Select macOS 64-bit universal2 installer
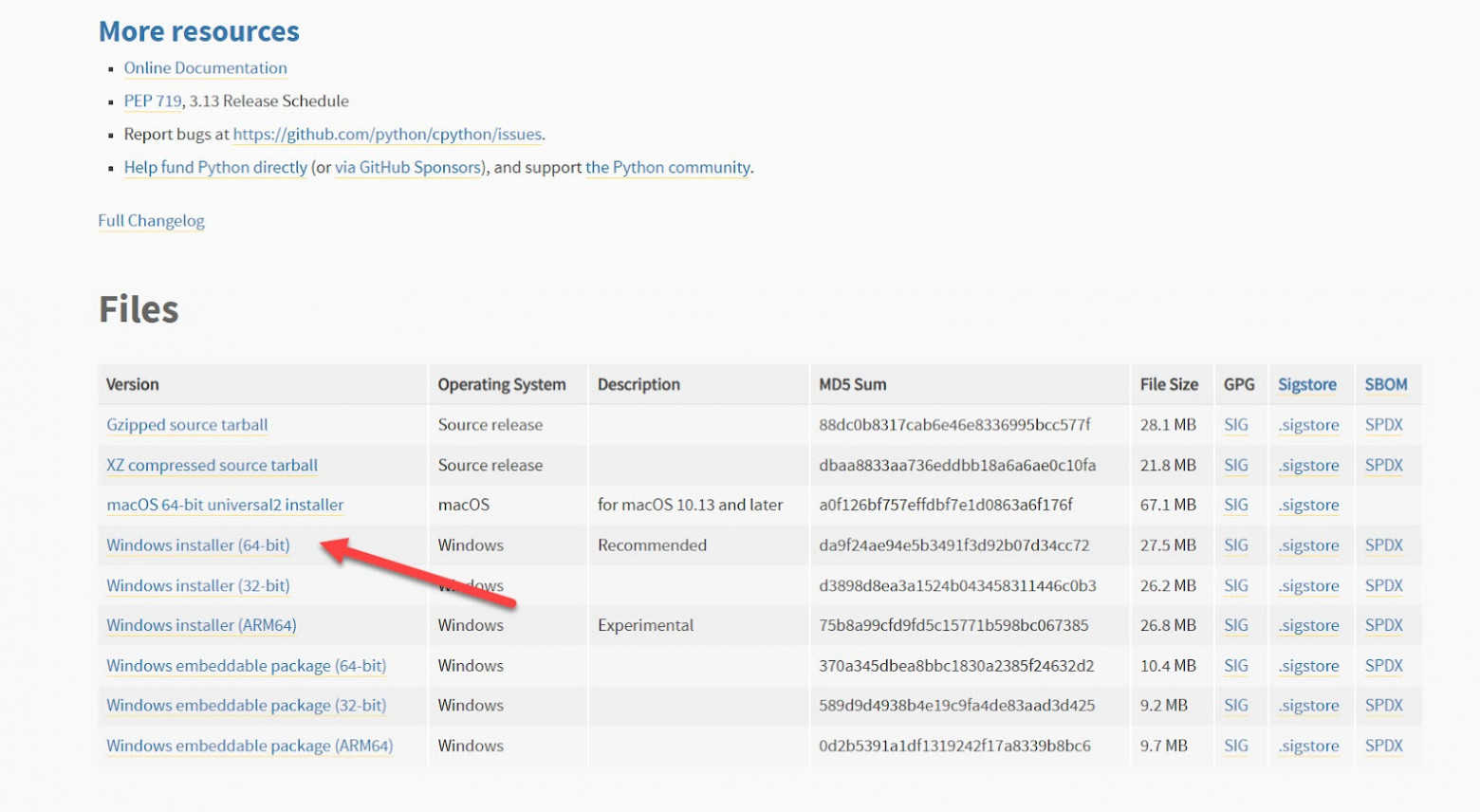This screenshot has height=812, width=1480. click(x=225, y=506)
